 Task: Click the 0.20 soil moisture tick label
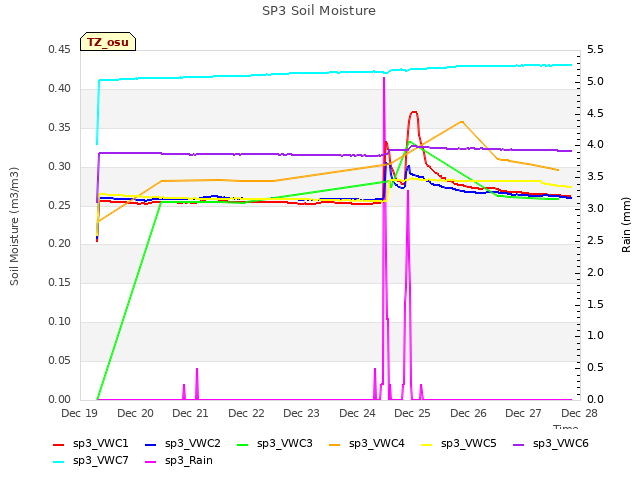point(59,244)
